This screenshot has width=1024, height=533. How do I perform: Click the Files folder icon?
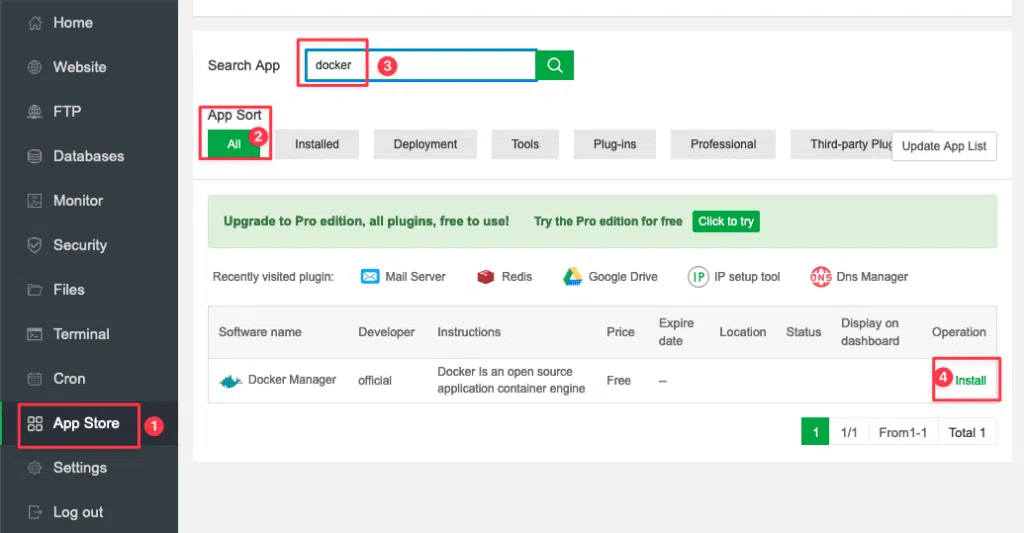[x=35, y=289]
